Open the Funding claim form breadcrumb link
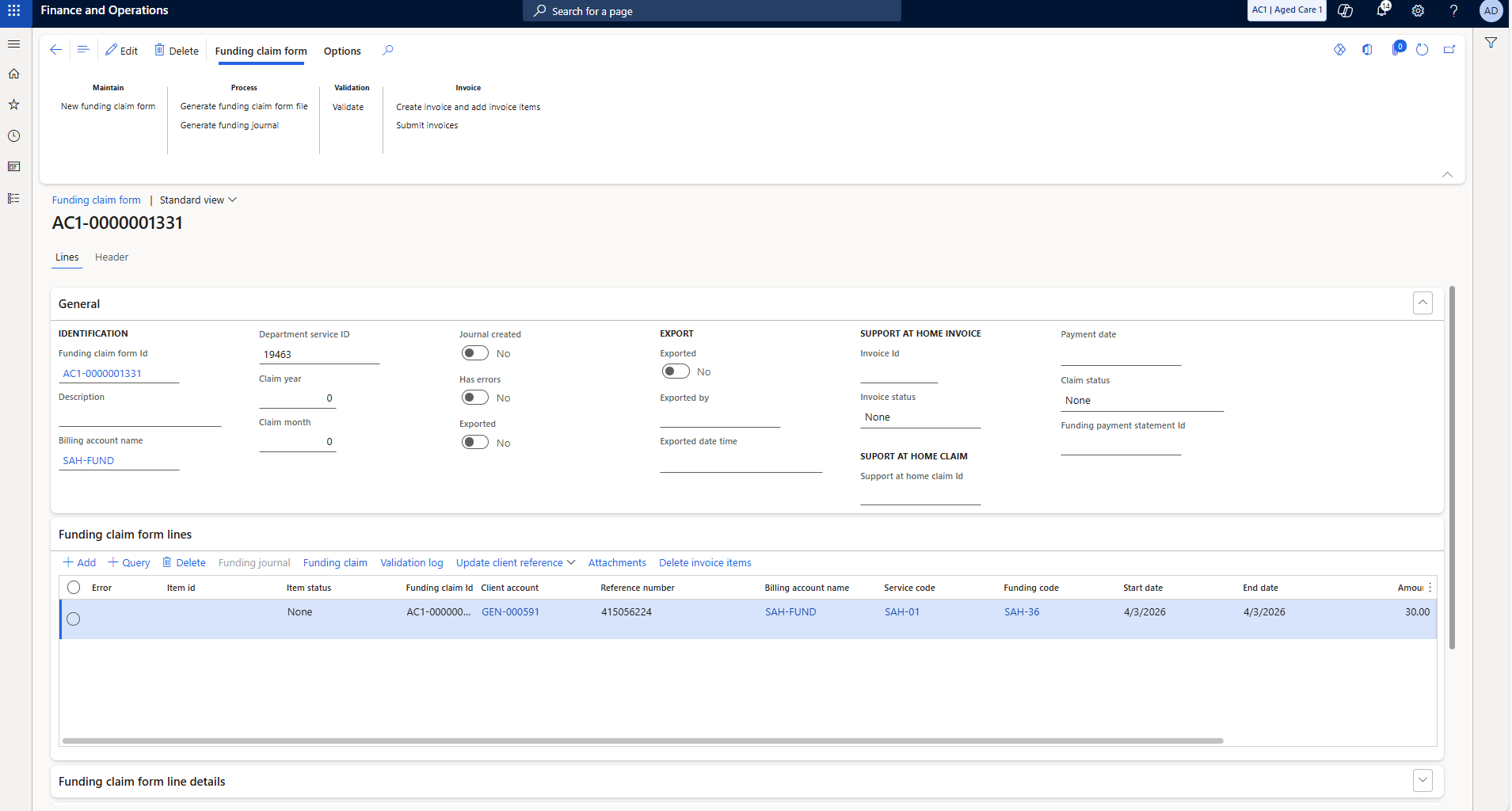 (x=96, y=200)
